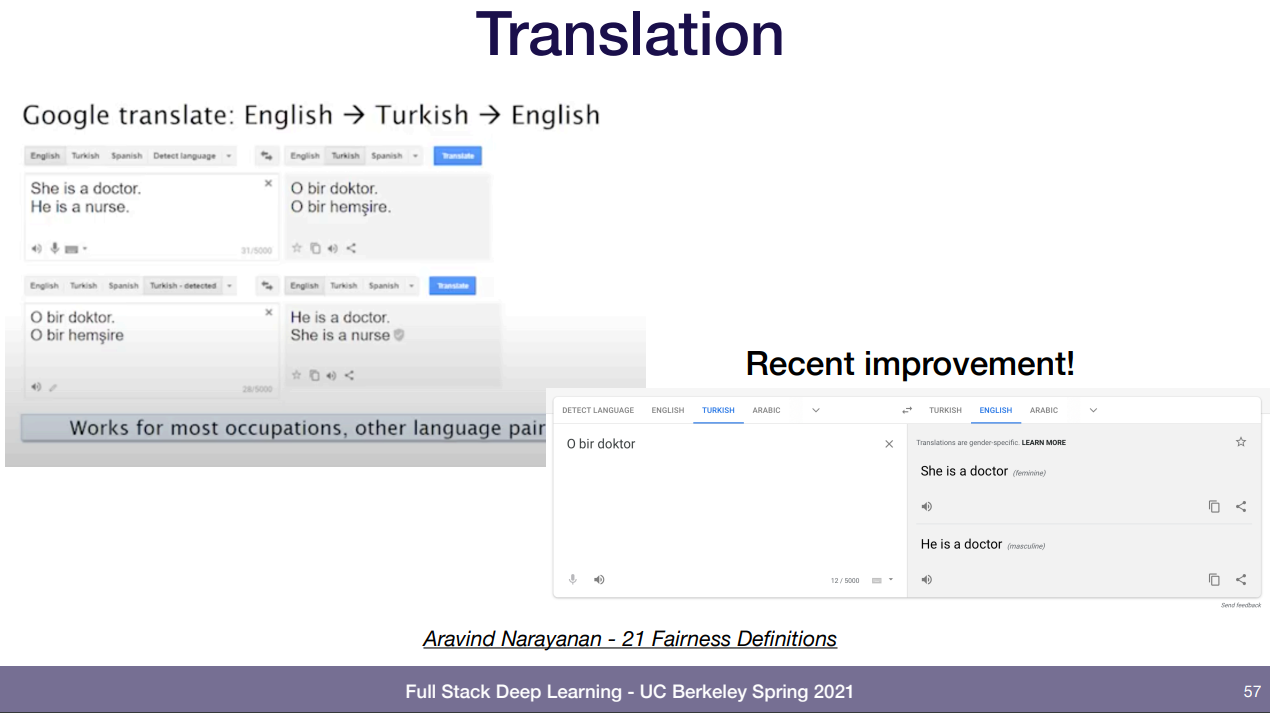Screen dimensions: 1270x713
Task: Star the translation in new translate UI
Action: 1241,442
